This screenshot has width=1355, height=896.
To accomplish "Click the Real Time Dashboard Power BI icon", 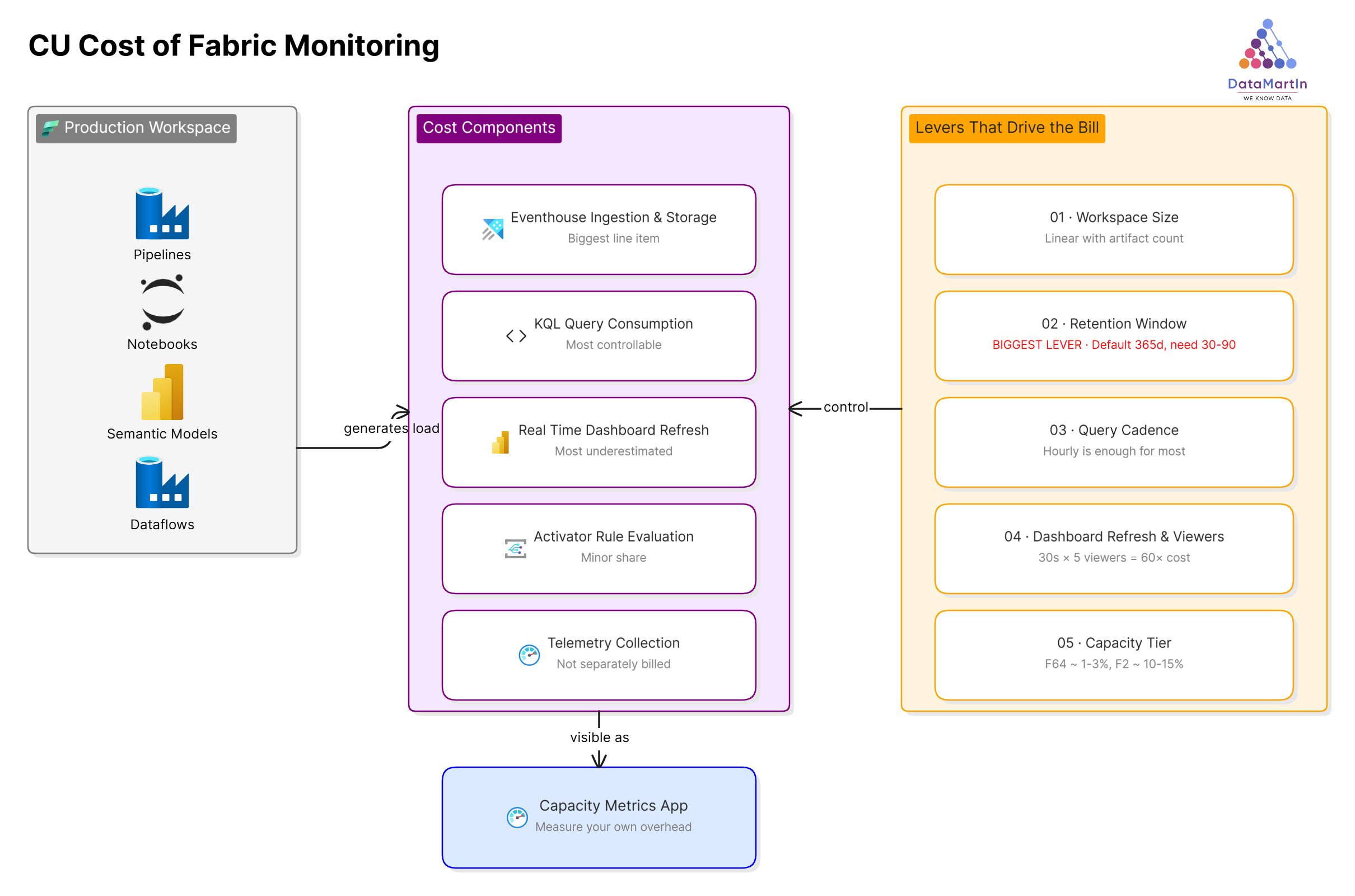I will point(501,443).
